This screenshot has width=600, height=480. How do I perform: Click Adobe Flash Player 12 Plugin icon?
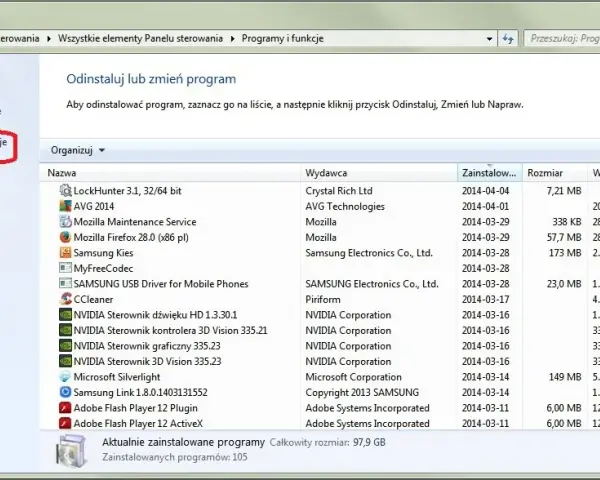[x=65, y=407]
